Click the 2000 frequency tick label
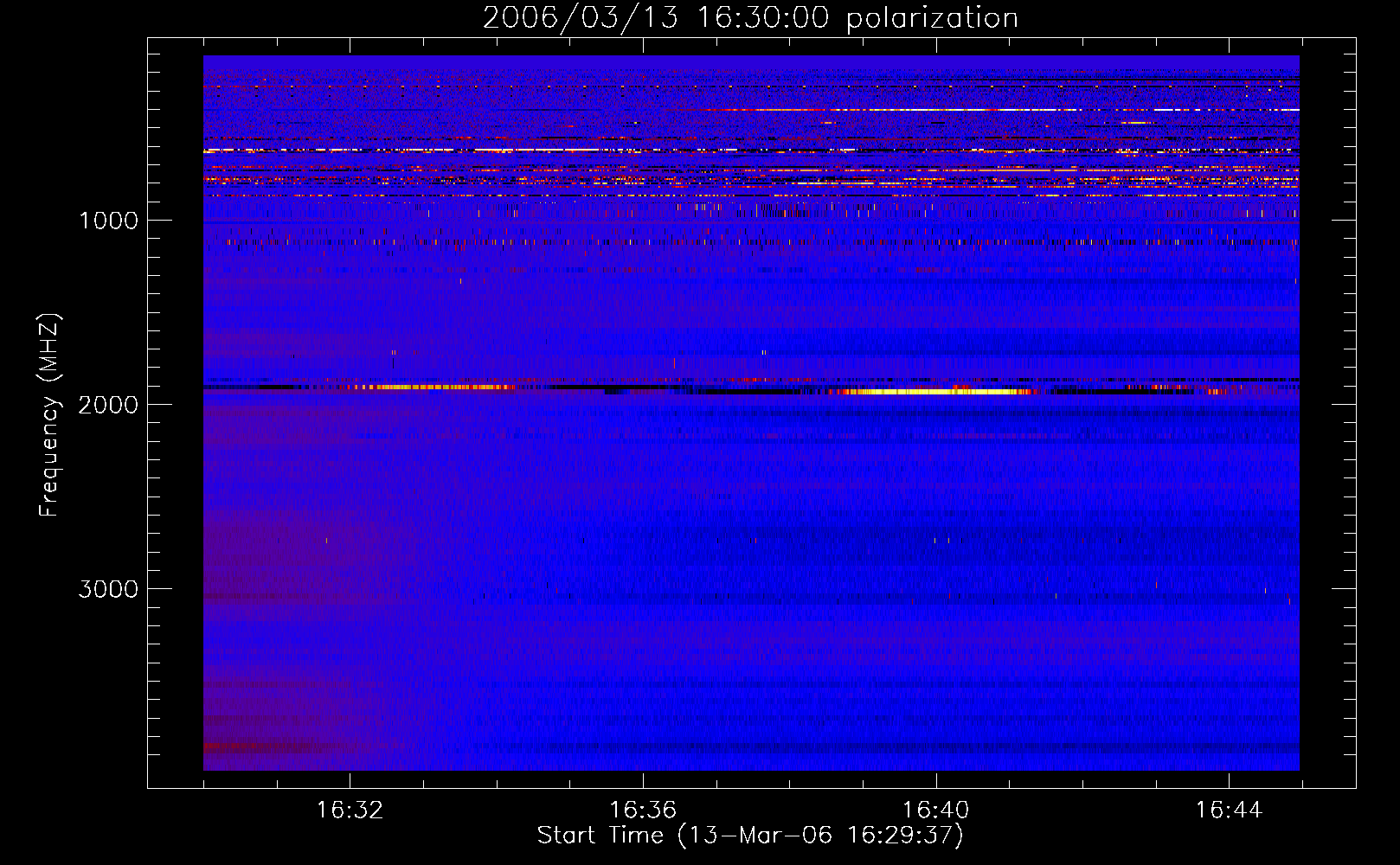This screenshot has height=865, width=1400. (108, 405)
